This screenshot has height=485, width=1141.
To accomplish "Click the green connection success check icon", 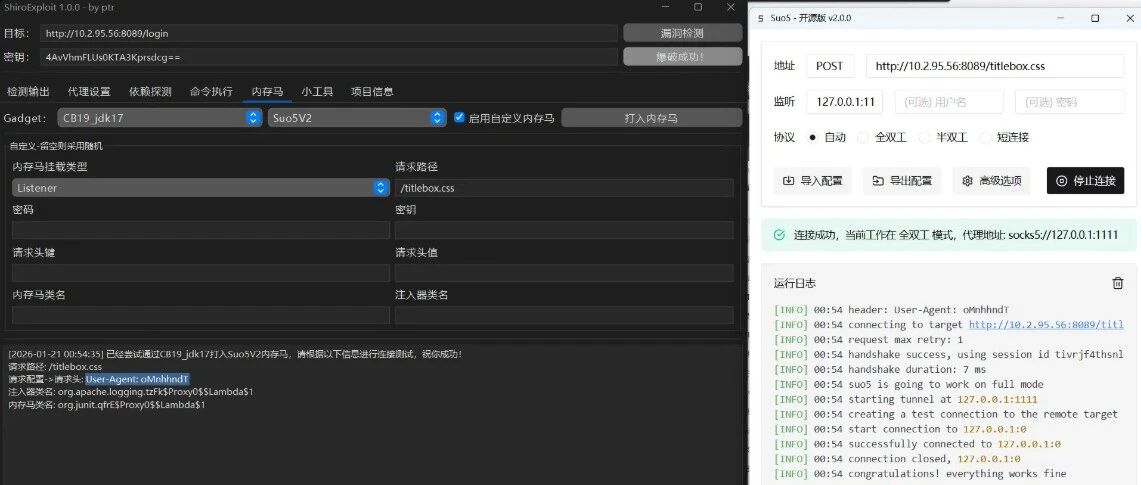I will pos(779,235).
